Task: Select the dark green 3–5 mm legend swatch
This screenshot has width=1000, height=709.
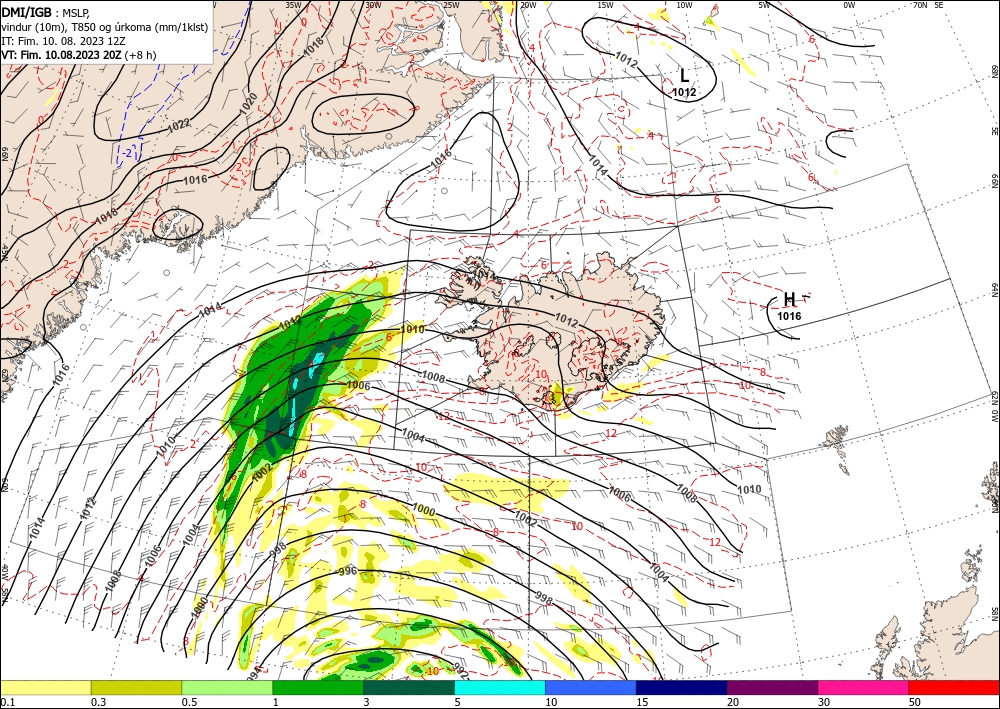Action: 409,687
